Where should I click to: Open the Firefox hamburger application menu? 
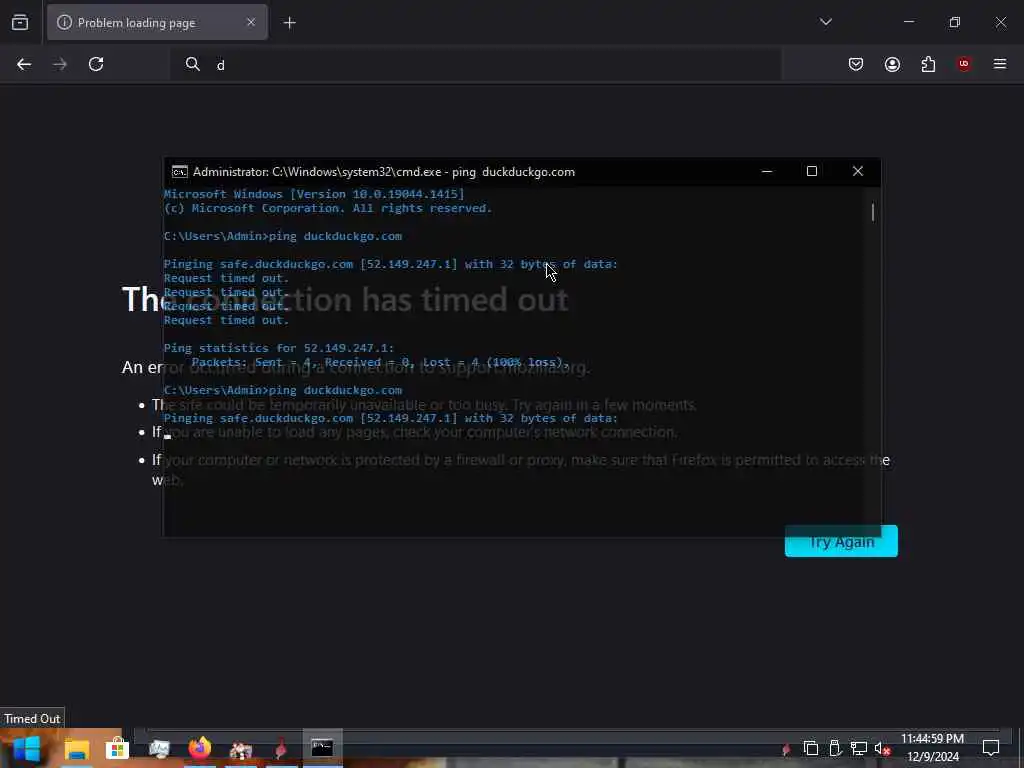click(1000, 64)
